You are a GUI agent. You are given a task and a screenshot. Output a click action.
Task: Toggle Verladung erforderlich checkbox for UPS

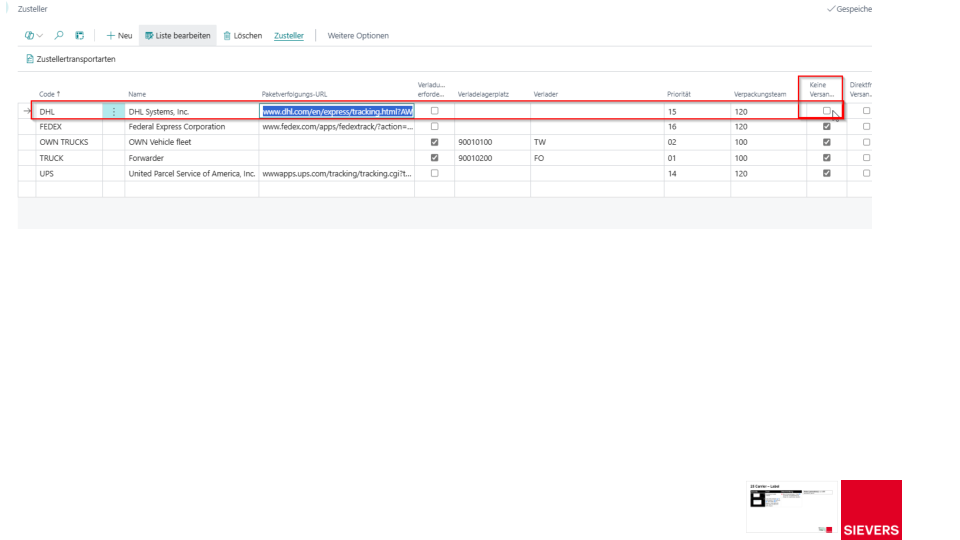click(x=435, y=173)
